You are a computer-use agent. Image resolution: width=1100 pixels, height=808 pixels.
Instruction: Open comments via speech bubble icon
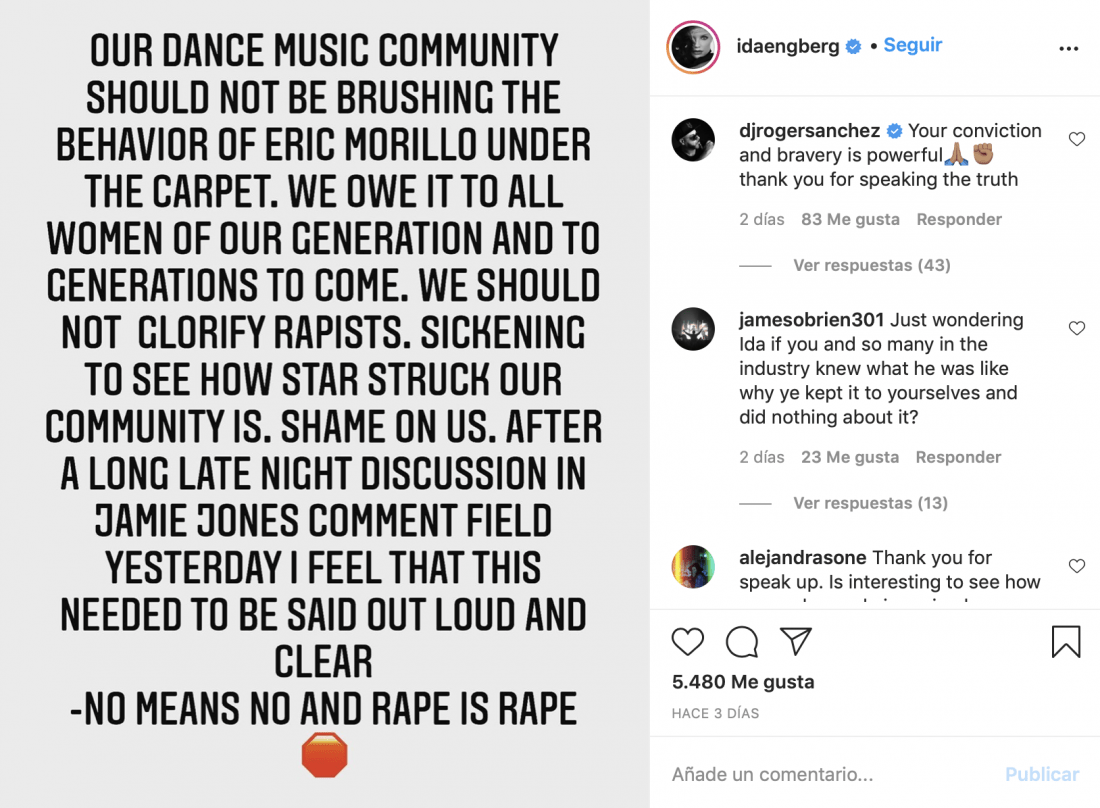(742, 642)
